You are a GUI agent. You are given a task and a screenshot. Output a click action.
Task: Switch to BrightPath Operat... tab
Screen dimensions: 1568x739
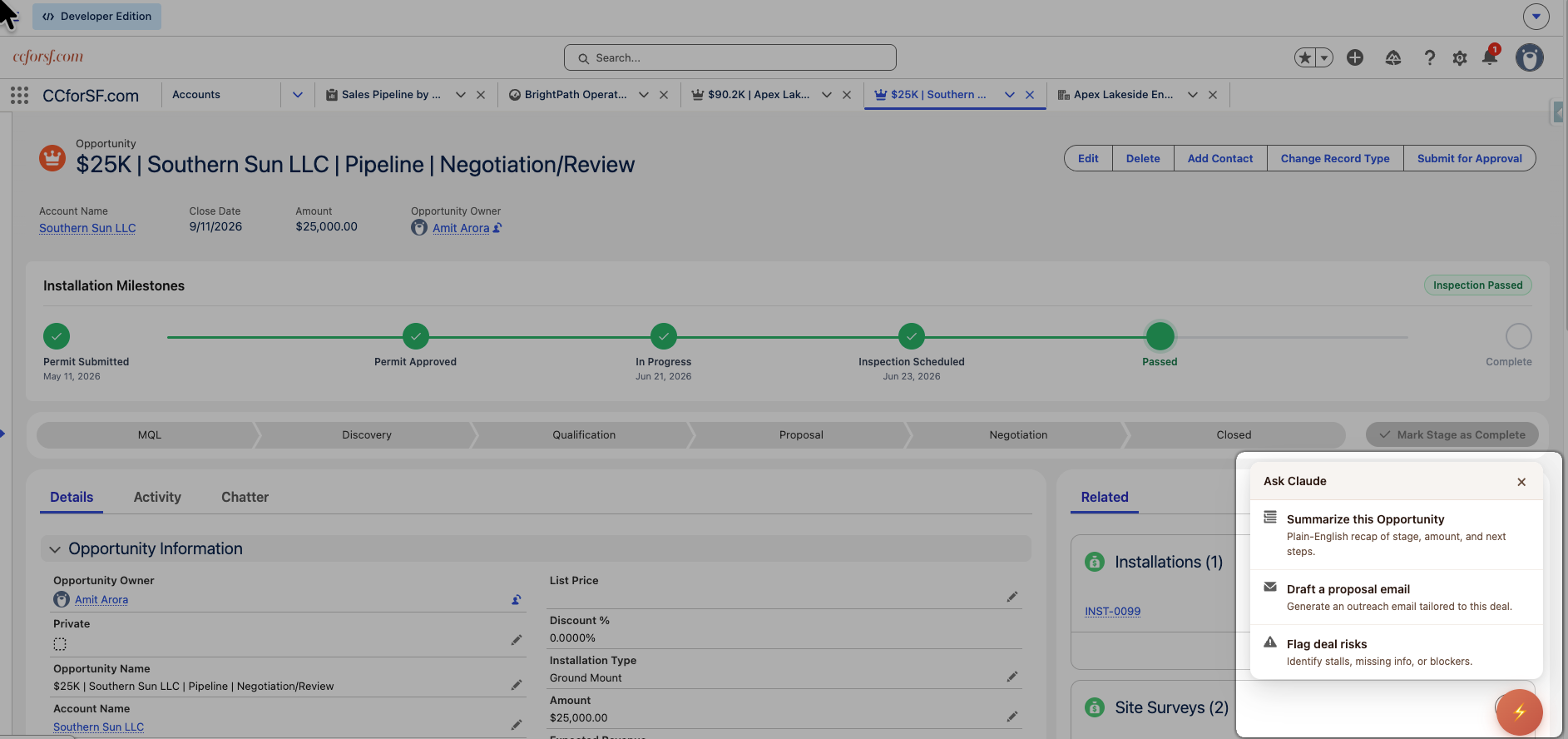[x=568, y=95]
